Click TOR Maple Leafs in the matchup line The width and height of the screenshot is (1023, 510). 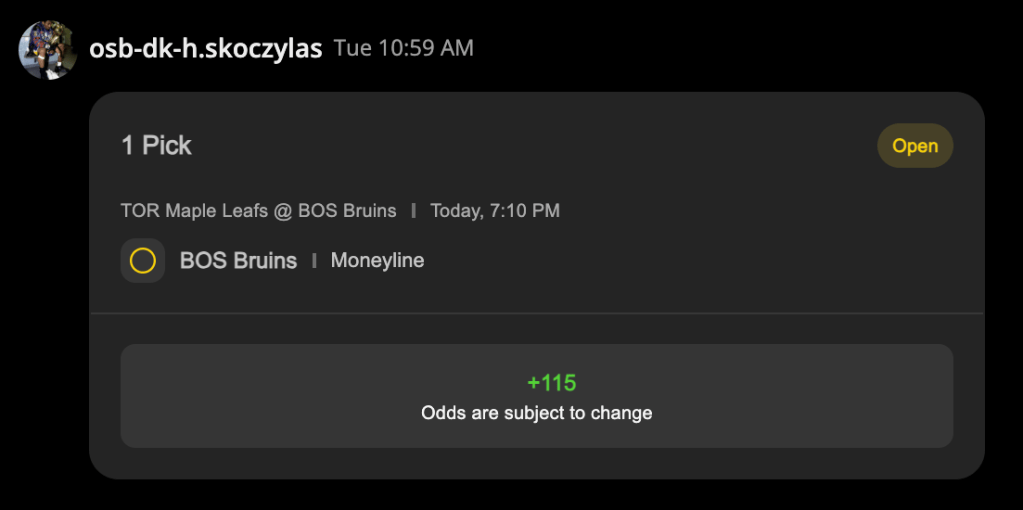[194, 211]
